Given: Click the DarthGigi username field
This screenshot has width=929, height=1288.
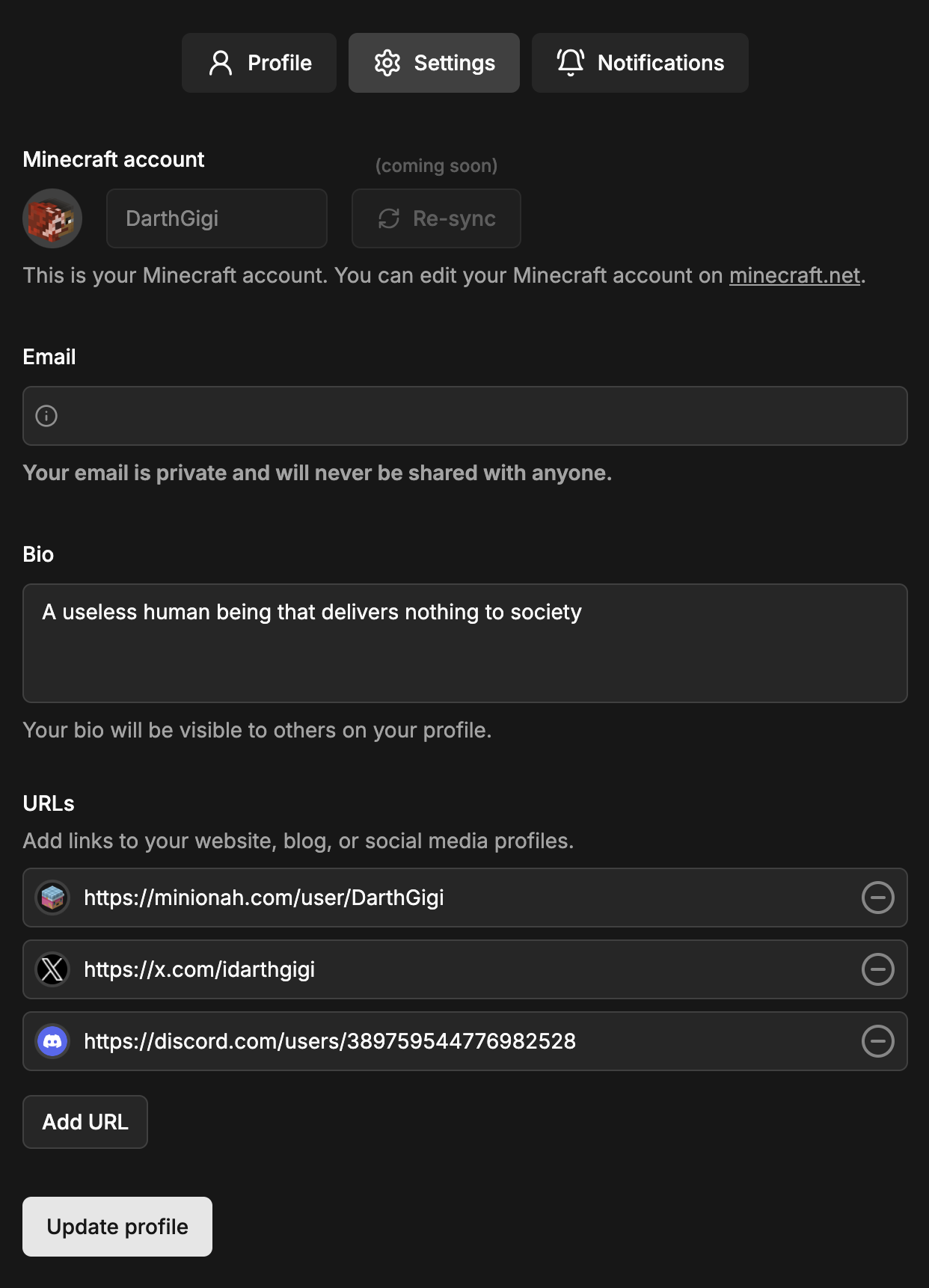Looking at the screenshot, I should coord(216,218).
